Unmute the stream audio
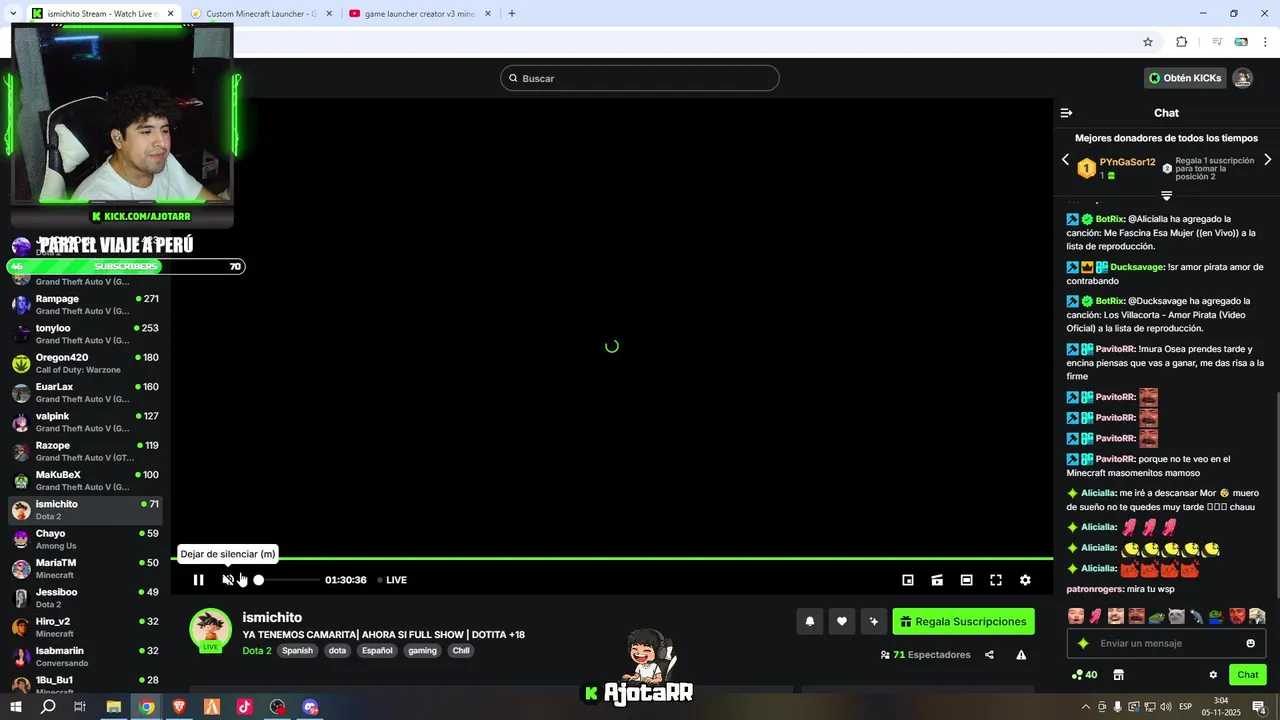Viewport: 1280px width, 720px height. (228, 580)
